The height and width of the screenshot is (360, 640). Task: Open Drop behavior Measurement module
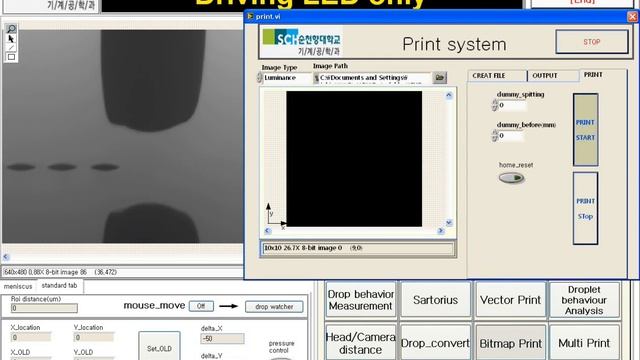coord(360,300)
